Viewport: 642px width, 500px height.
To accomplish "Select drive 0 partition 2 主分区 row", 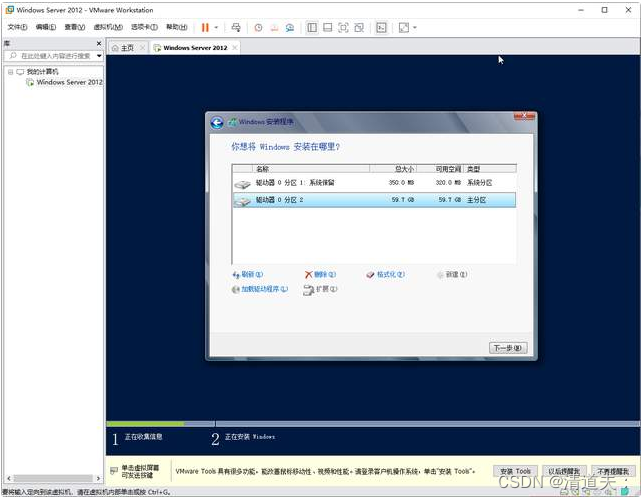I will click(374, 200).
